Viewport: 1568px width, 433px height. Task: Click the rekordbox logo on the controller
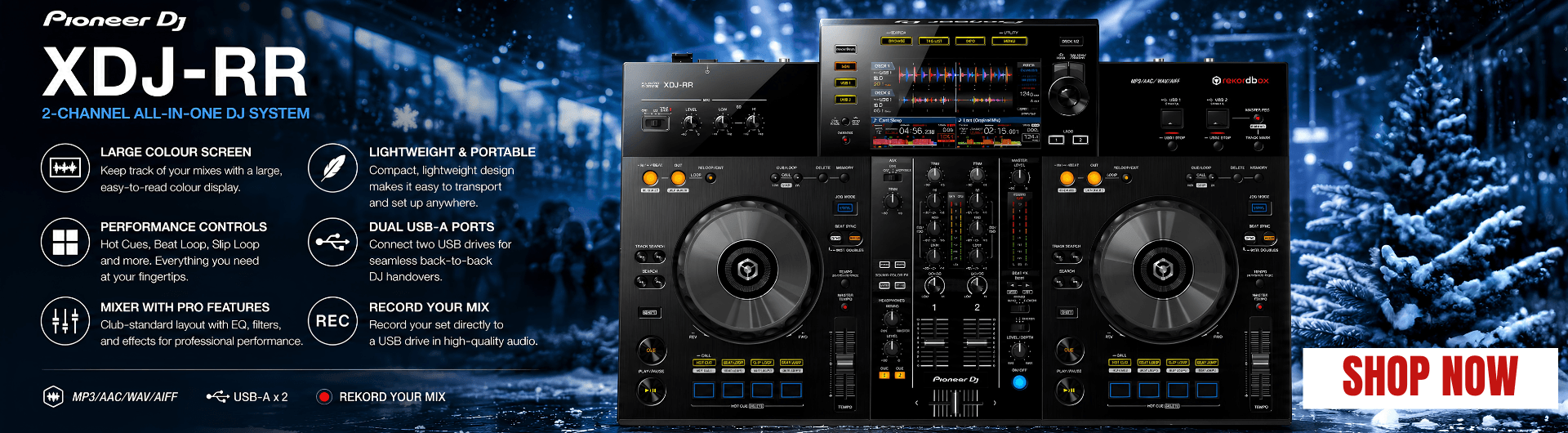[1240, 80]
